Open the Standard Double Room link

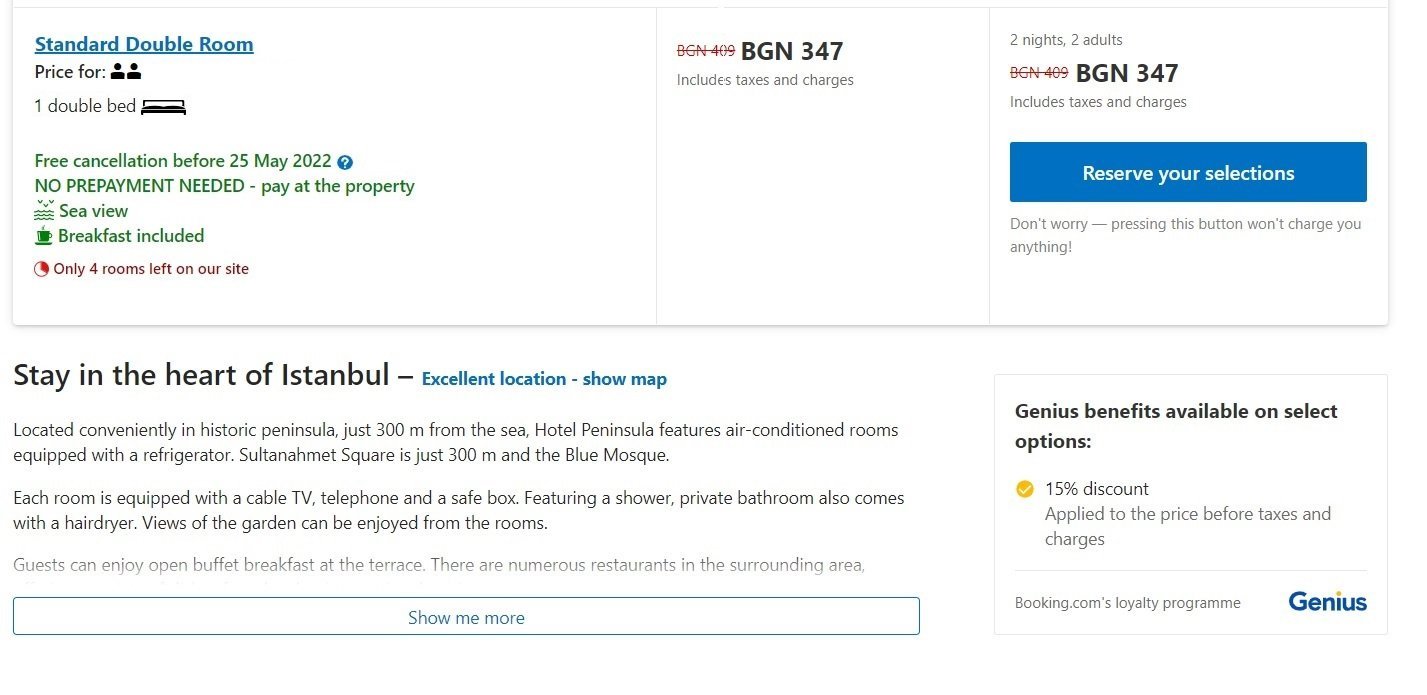pos(144,44)
